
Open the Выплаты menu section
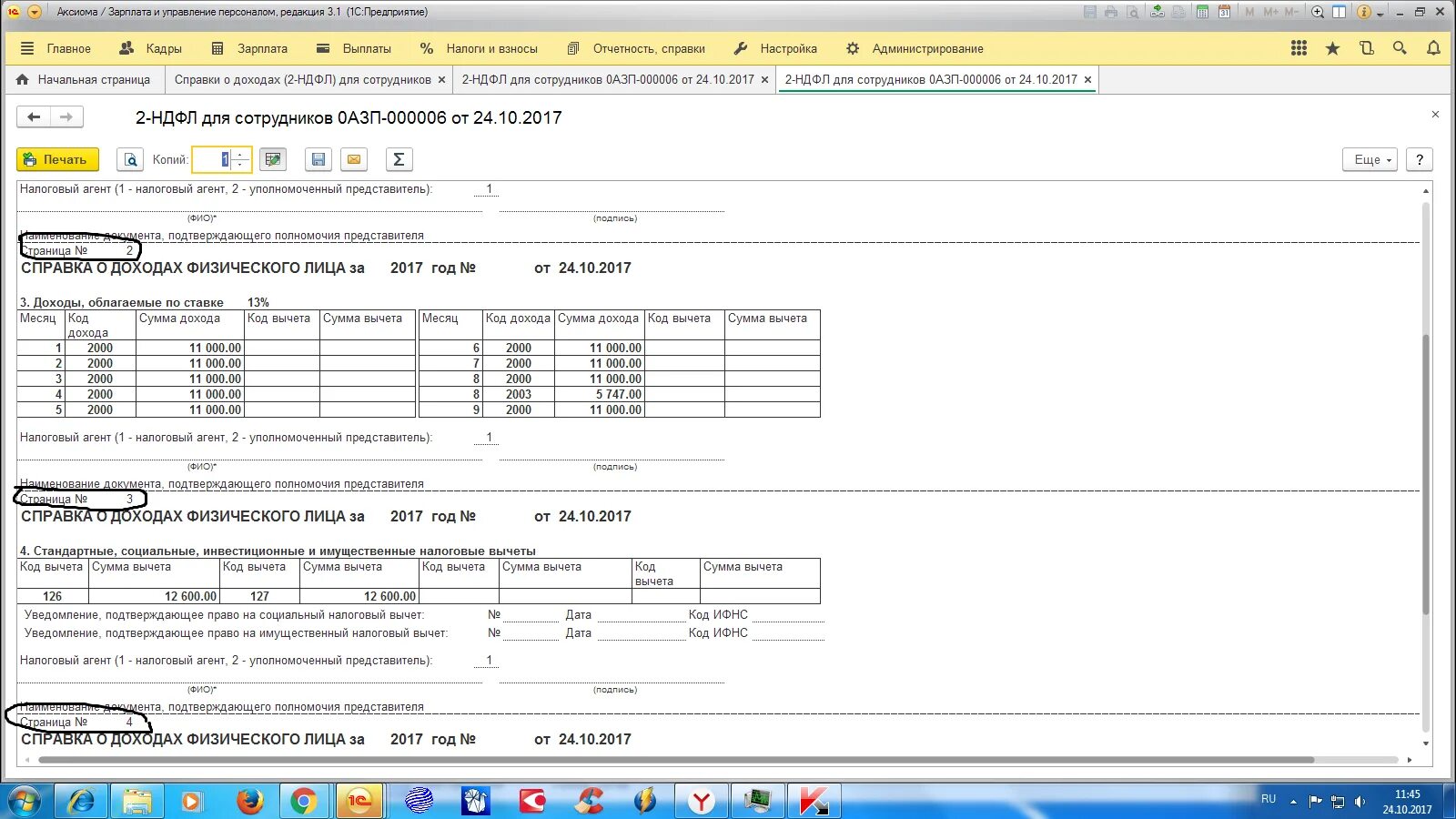tap(354, 48)
